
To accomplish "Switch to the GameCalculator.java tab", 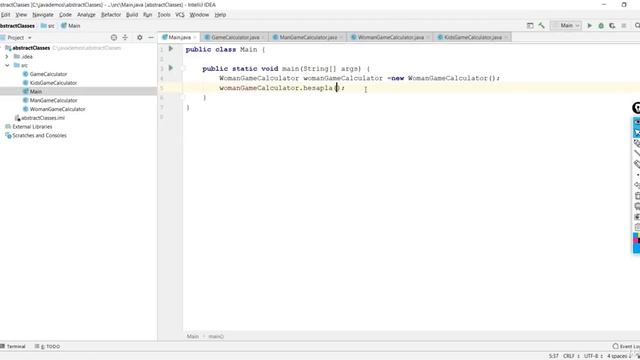I will tap(235, 37).
